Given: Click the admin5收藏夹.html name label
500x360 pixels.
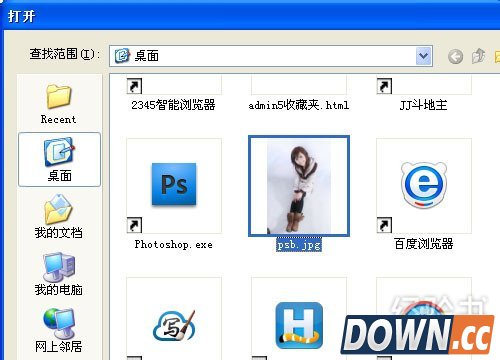Looking at the screenshot, I should click(x=299, y=105).
